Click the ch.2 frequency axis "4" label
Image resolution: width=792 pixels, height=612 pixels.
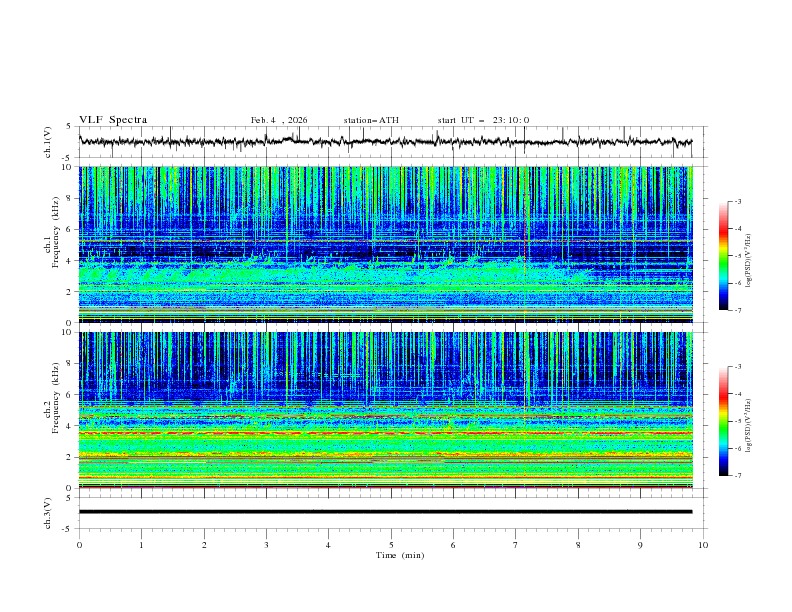coord(70,426)
